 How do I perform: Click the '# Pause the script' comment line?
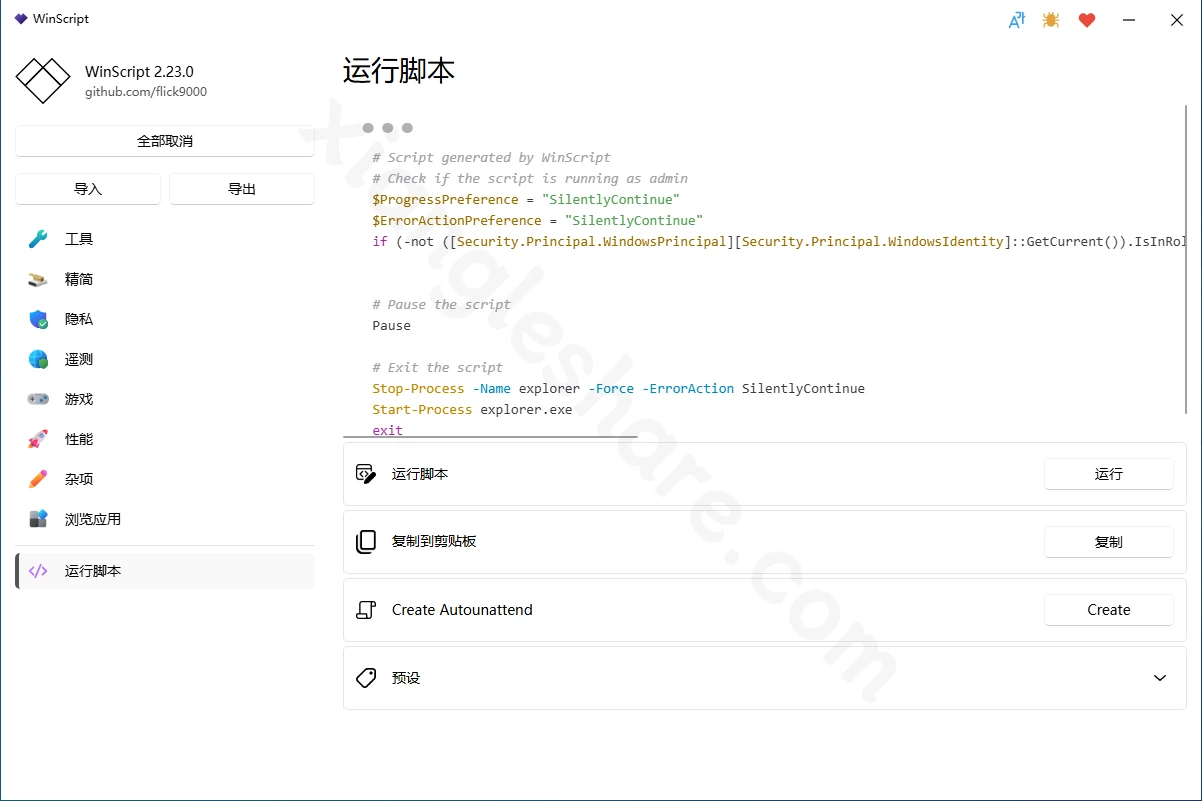[441, 304]
